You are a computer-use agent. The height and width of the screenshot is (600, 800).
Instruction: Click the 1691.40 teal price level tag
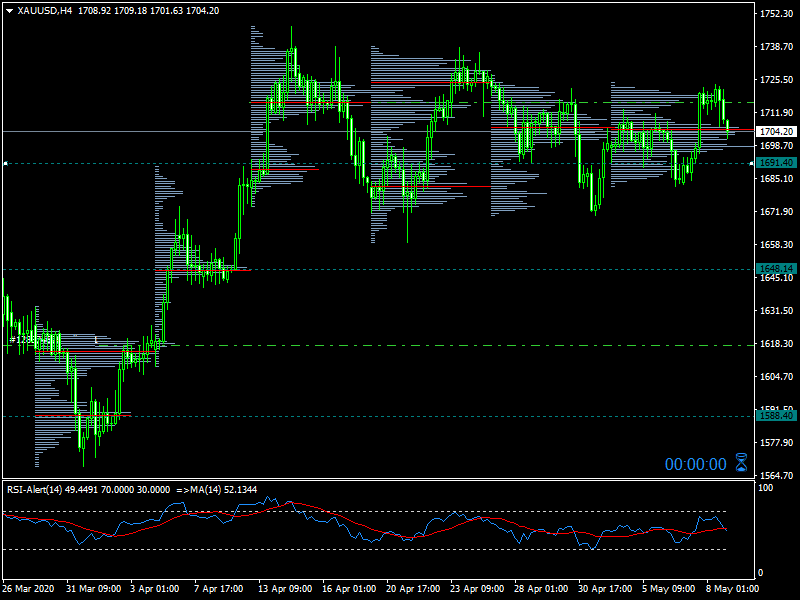click(776, 162)
